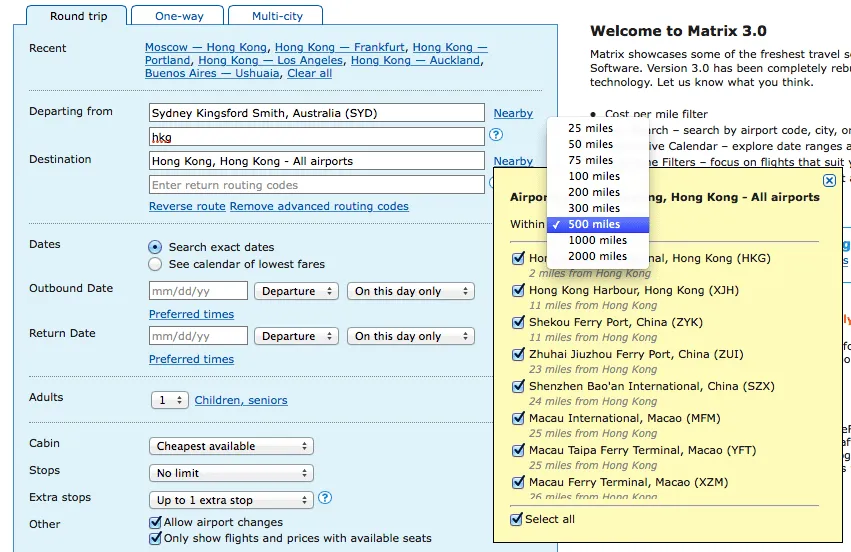Uncheck Macau Ferry Terminal (XZM) checkbox
The image size is (851, 552).
(518, 482)
